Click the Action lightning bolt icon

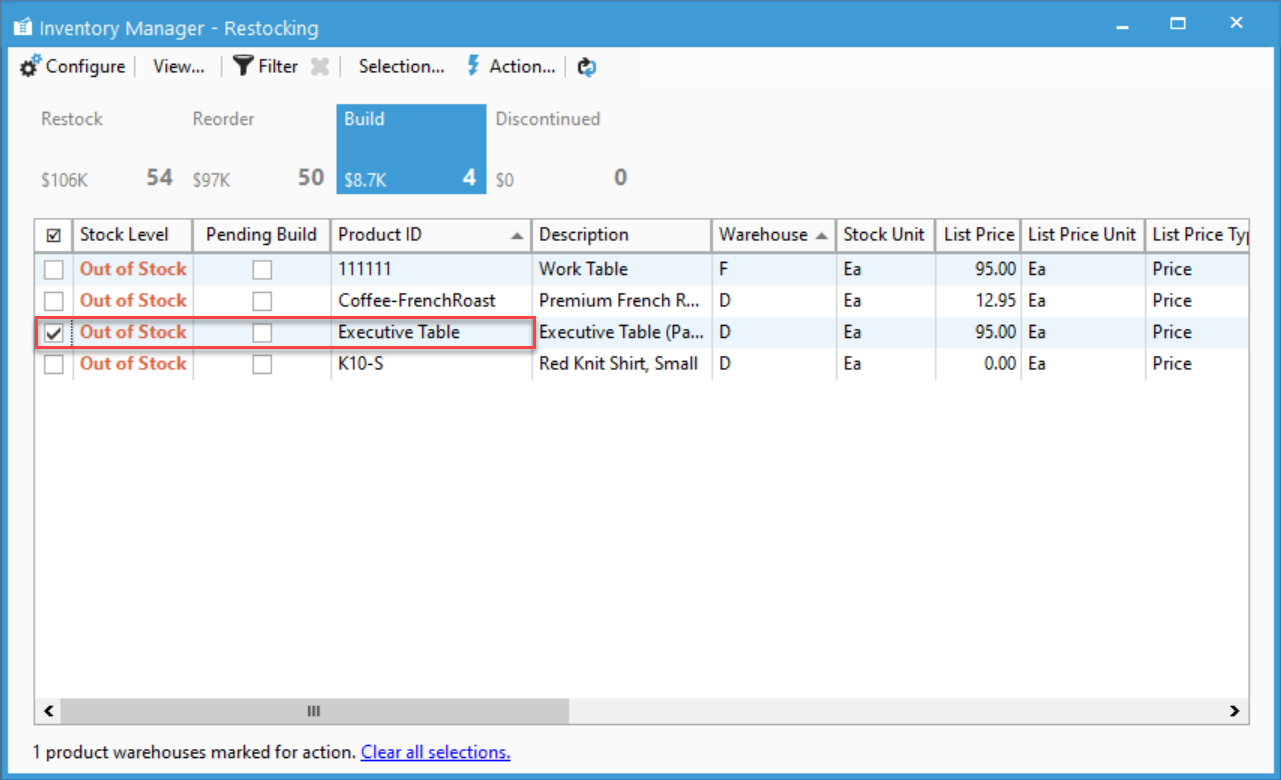pos(474,66)
